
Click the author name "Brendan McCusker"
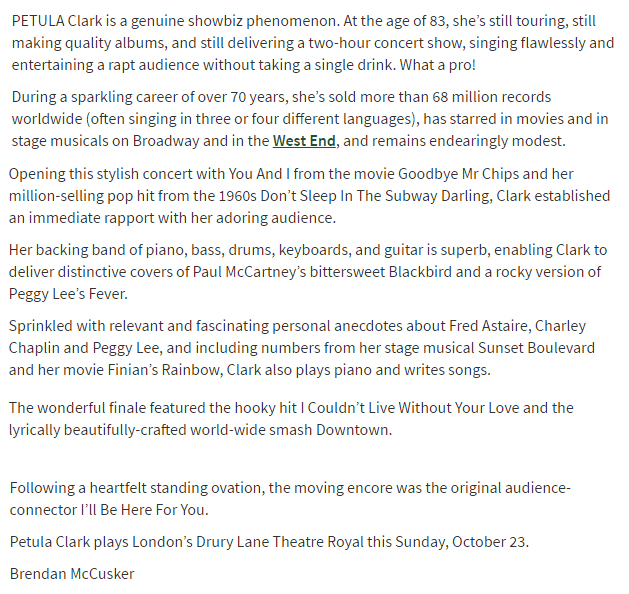72,574
